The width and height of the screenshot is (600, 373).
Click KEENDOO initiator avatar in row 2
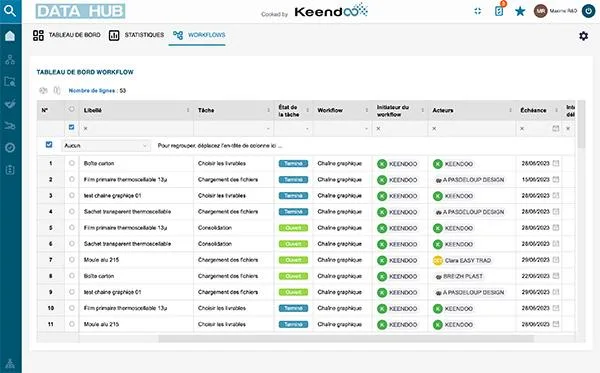pyautogui.click(x=382, y=180)
